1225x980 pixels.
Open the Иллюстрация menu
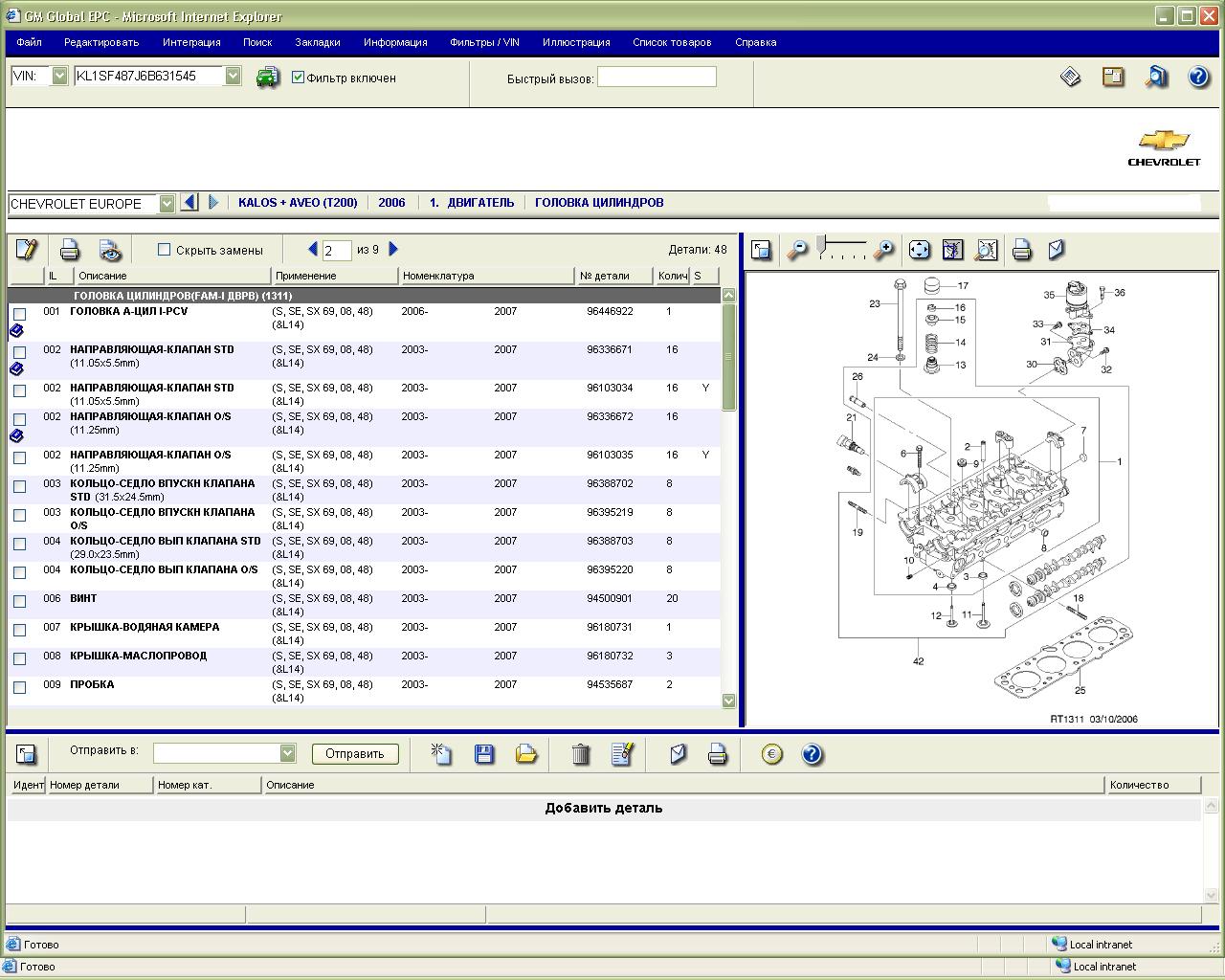tap(576, 42)
